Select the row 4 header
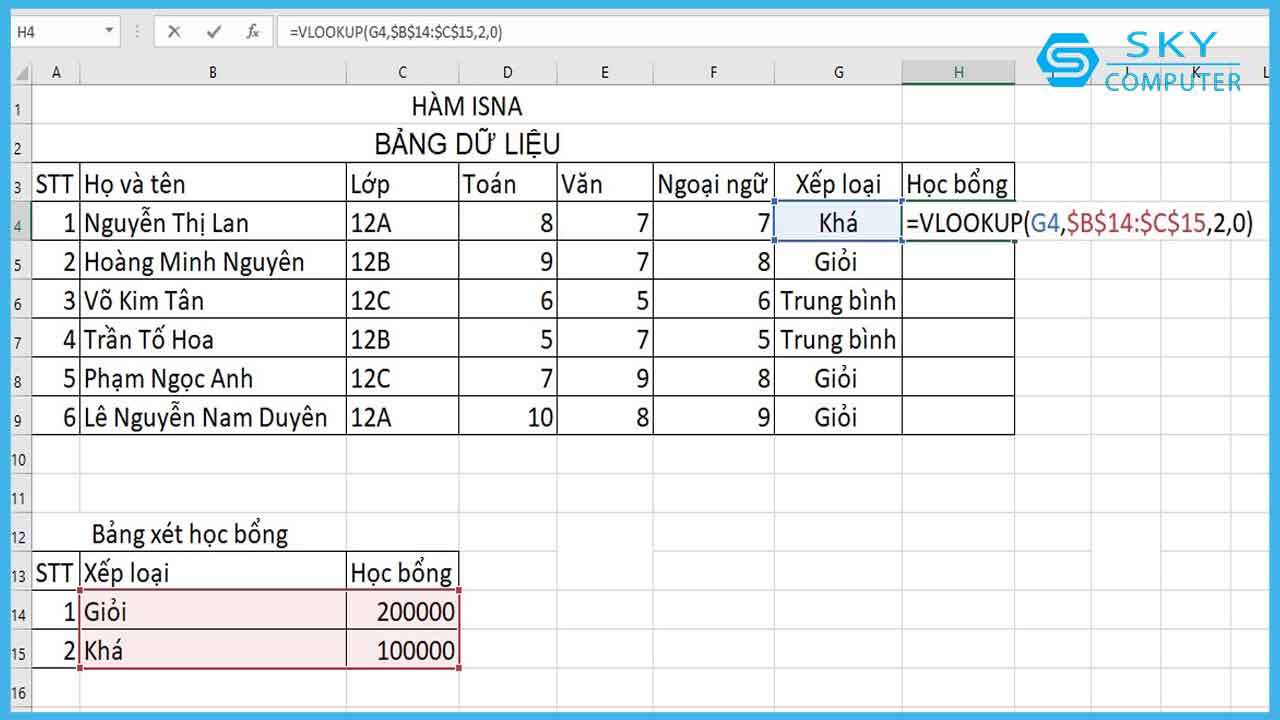Viewport: 1280px width, 720px height. tap(20, 222)
